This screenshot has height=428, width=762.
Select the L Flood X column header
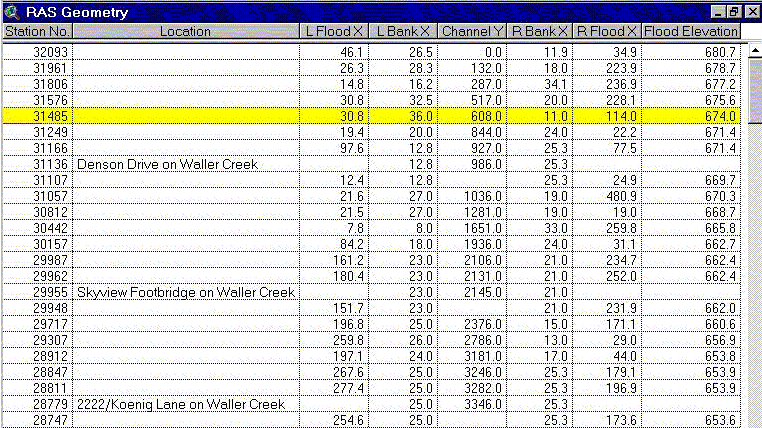333,31
